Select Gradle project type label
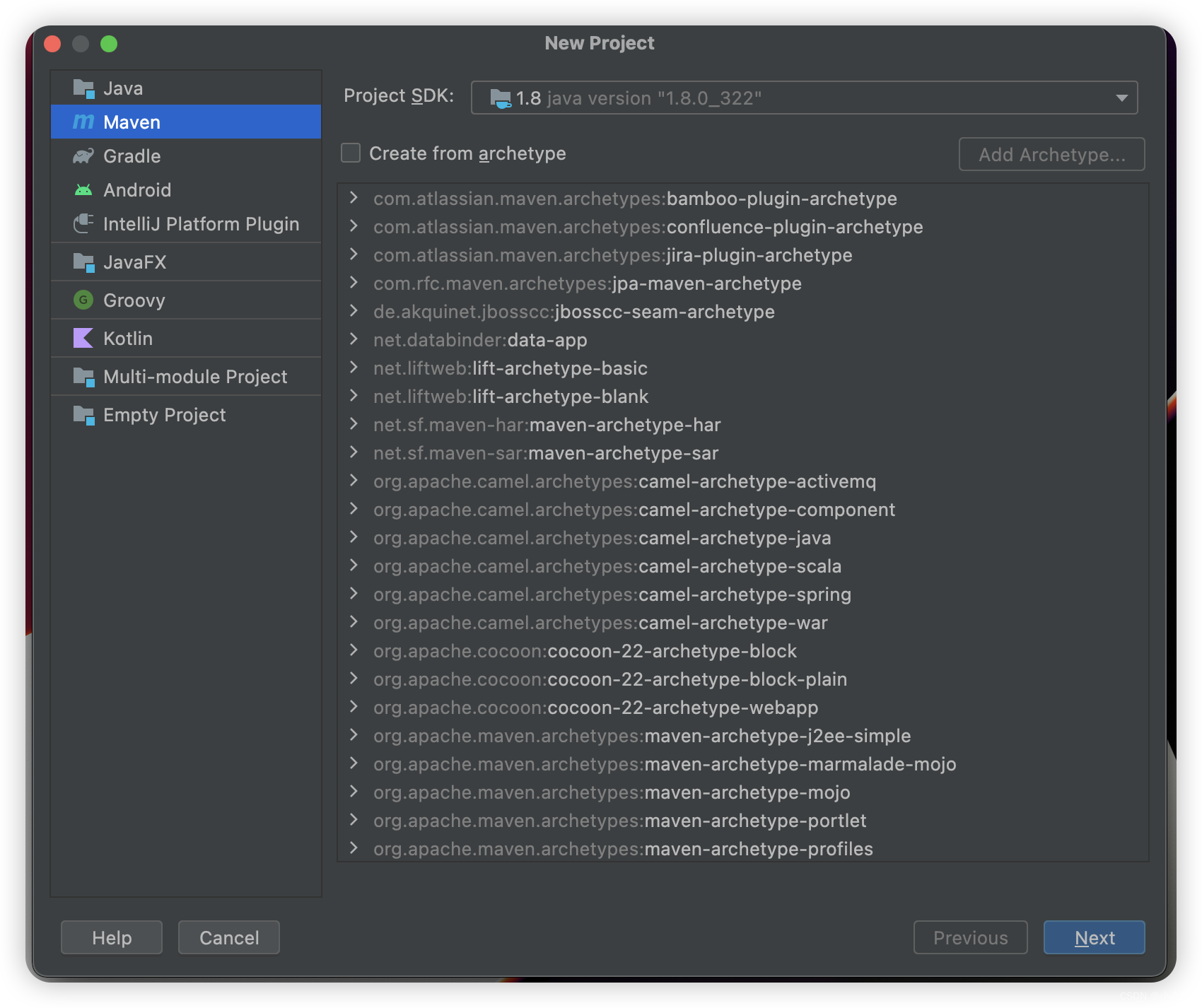 (x=132, y=156)
